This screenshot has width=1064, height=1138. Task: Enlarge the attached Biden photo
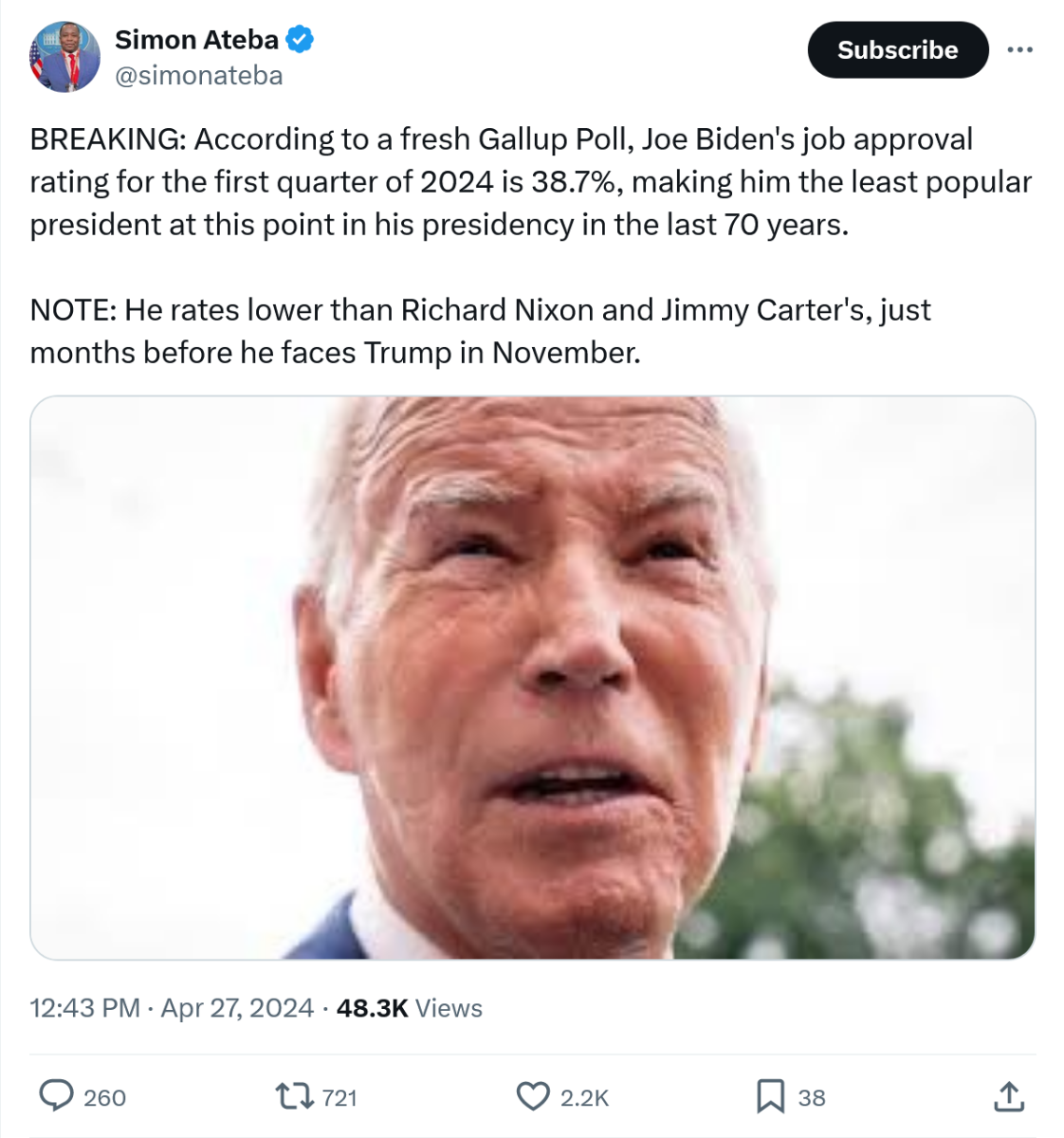[532, 677]
